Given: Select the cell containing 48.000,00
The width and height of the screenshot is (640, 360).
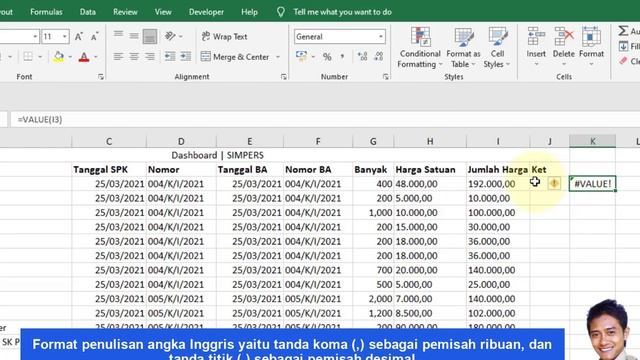Looking at the screenshot, I should tap(430, 184).
